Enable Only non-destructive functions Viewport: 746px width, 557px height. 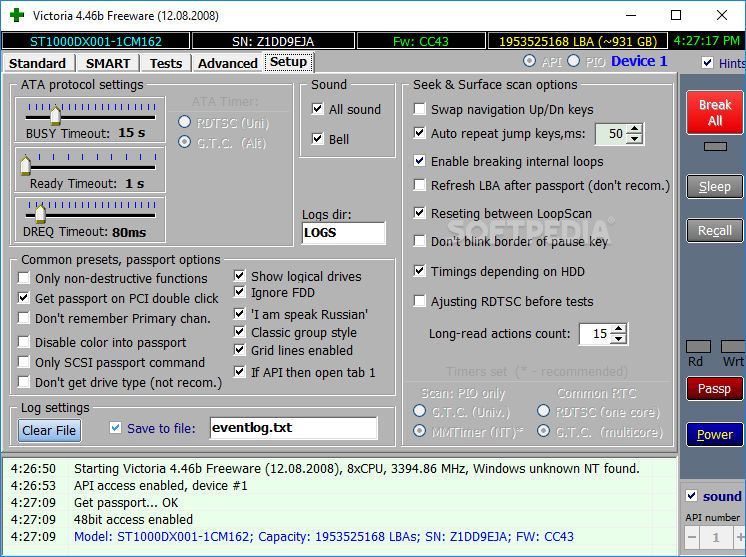23,277
